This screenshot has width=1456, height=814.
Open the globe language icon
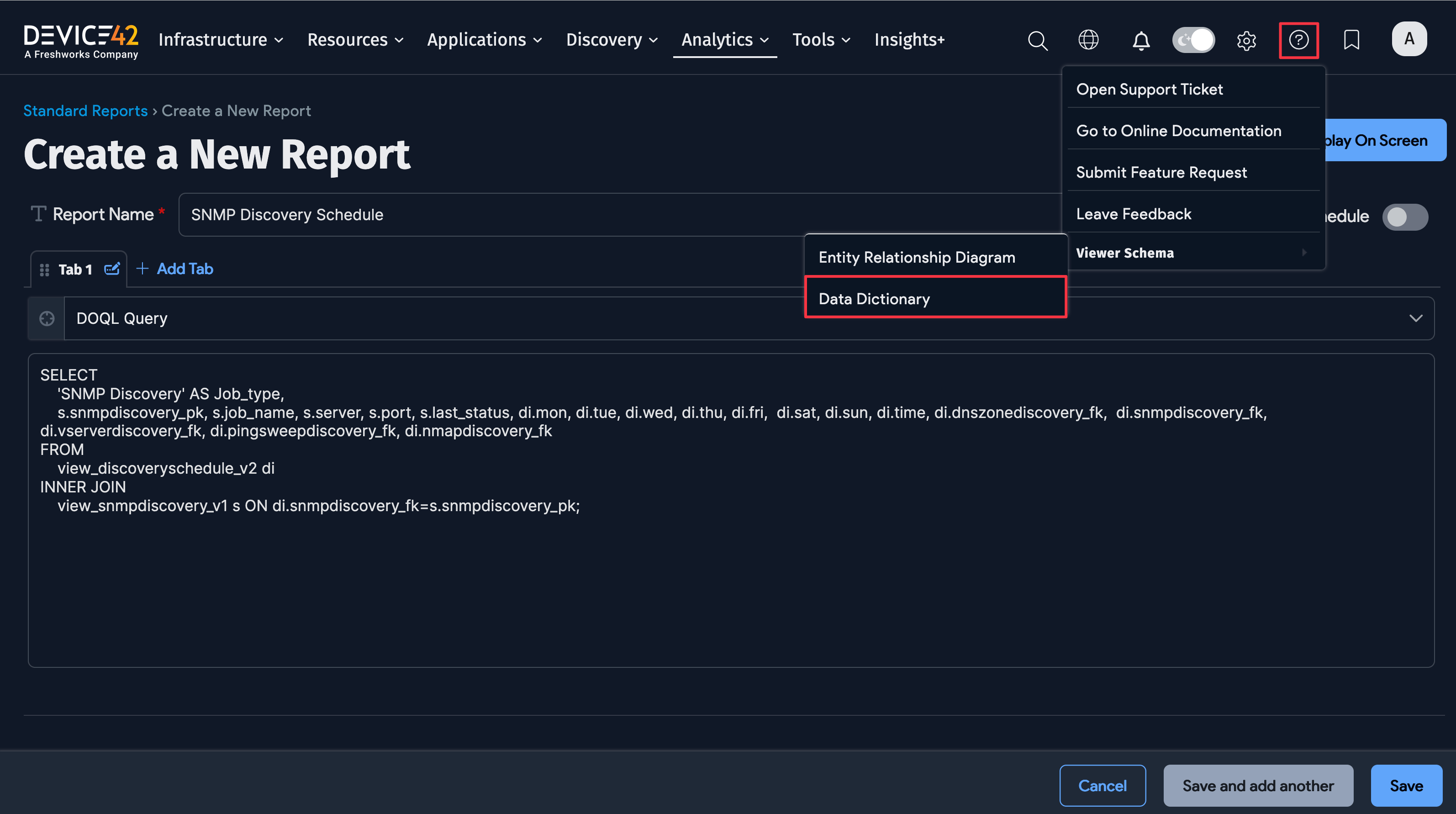click(x=1088, y=40)
